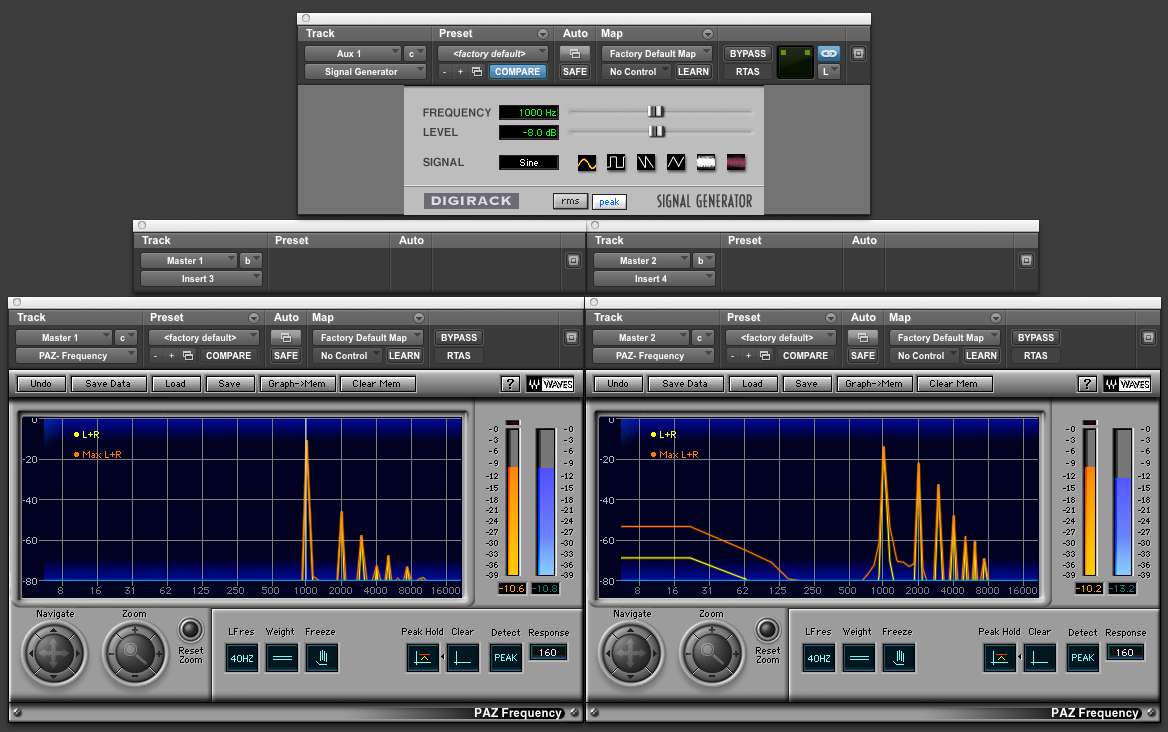Click the LEVEL slider handle
The height and width of the screenshot is (732, 1168).
click(x=656, y=132)
